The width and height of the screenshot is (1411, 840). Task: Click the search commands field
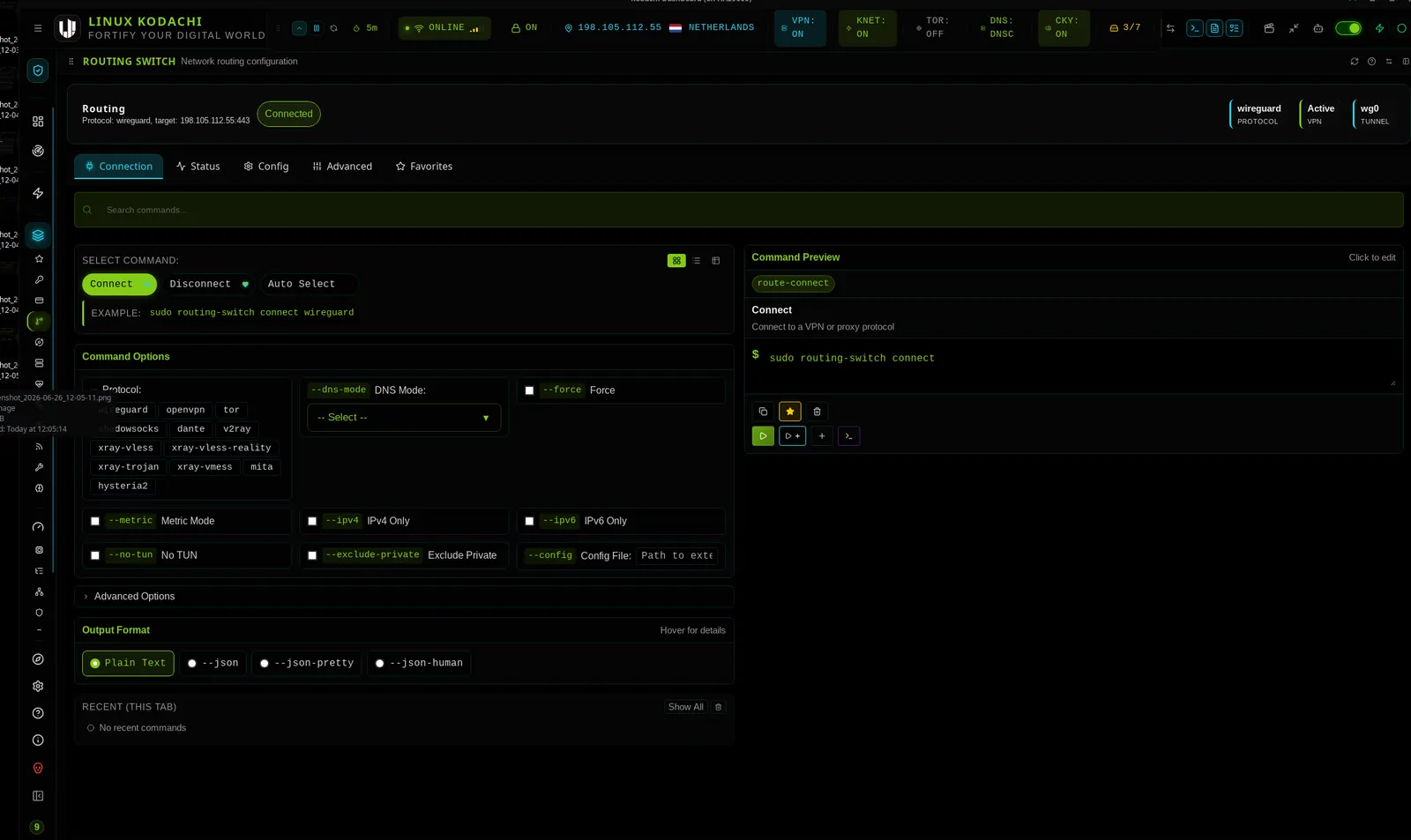point(739,211)
